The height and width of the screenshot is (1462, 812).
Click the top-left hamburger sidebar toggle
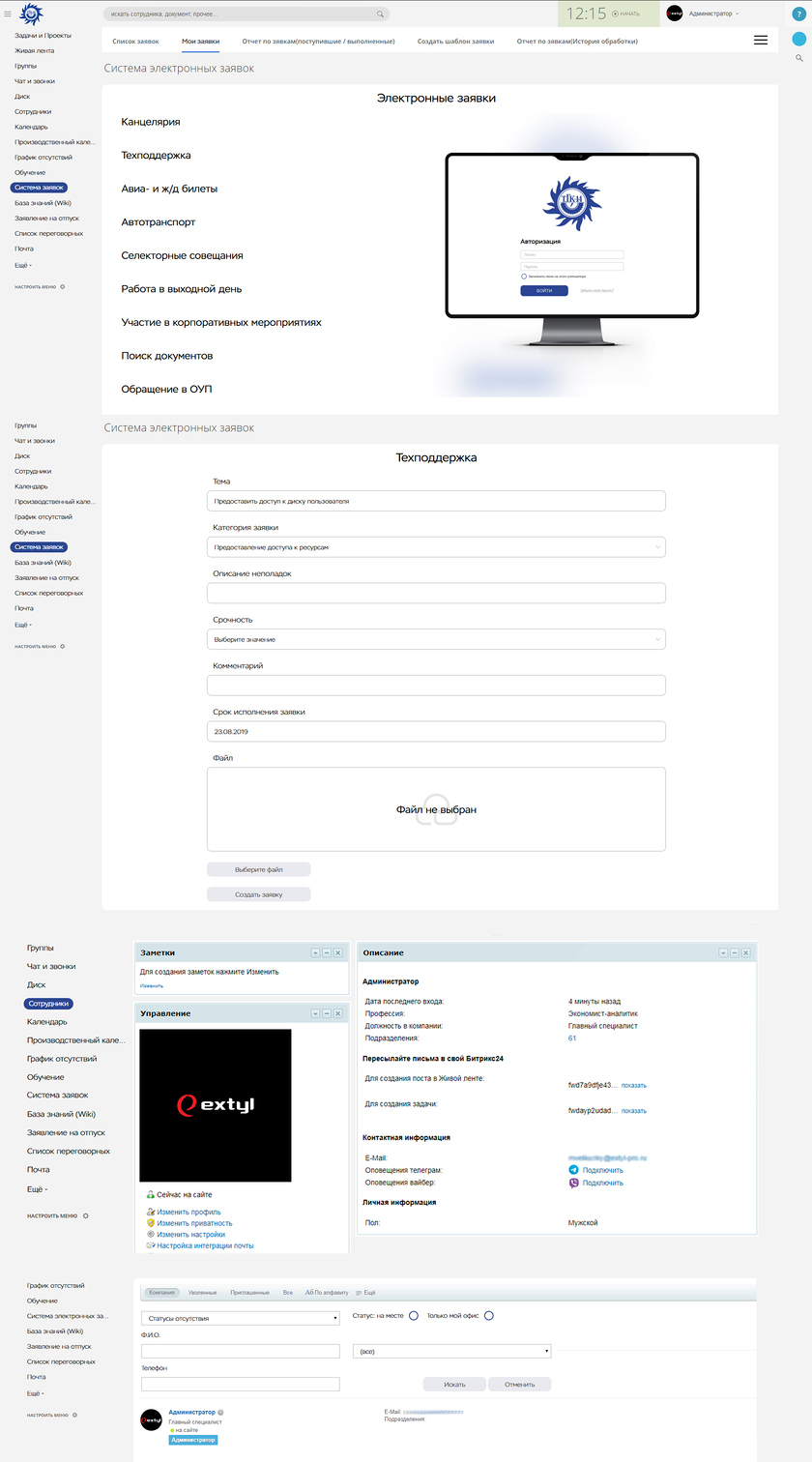pyautogui.click(x=8, y=14)
